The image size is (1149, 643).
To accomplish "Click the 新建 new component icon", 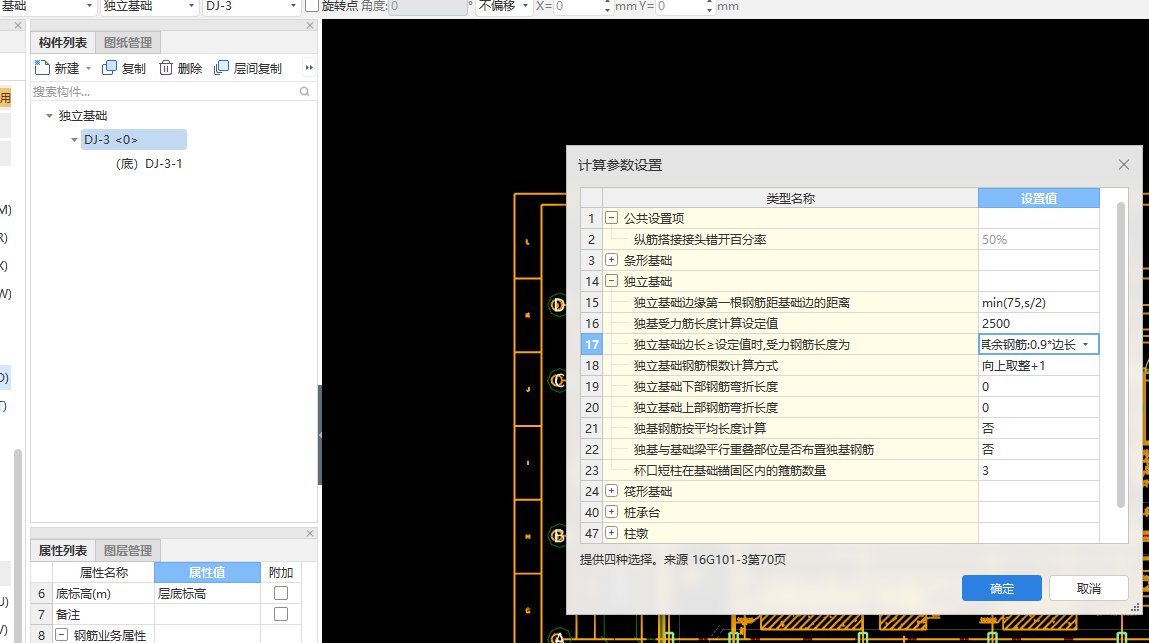I will click(x=43, y=67).
